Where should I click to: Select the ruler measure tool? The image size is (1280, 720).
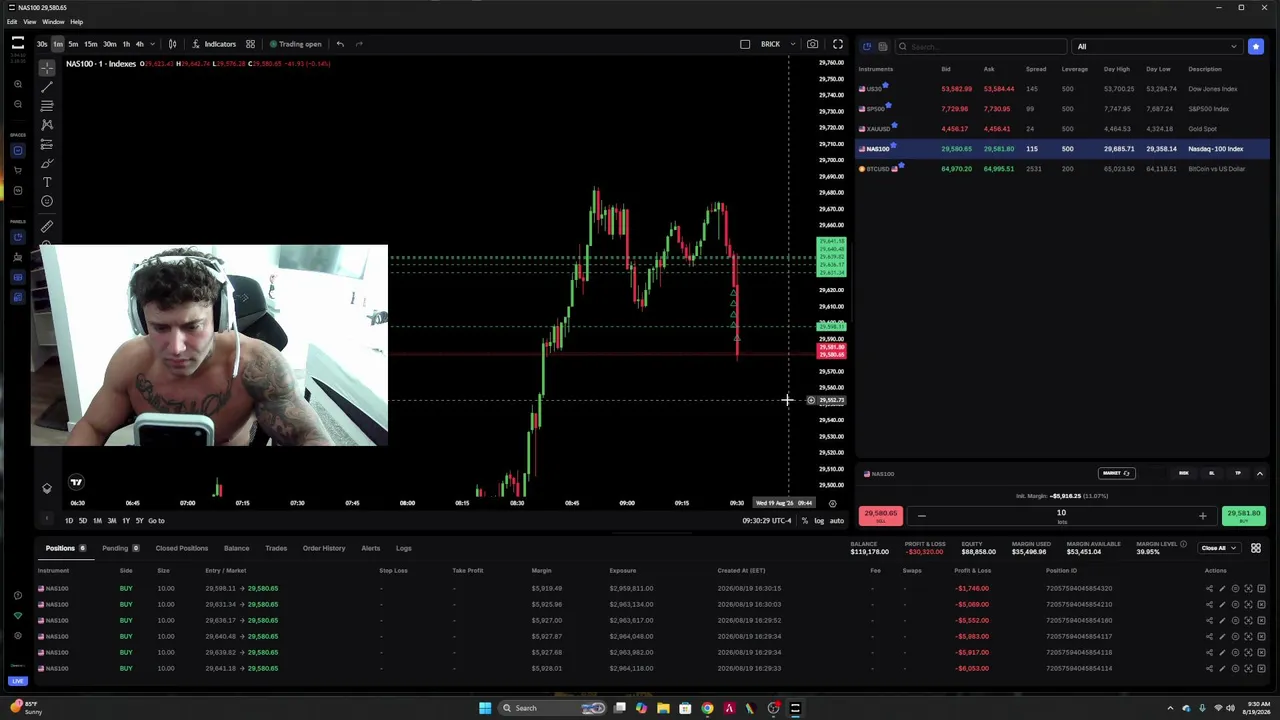[x=47, y=226]
